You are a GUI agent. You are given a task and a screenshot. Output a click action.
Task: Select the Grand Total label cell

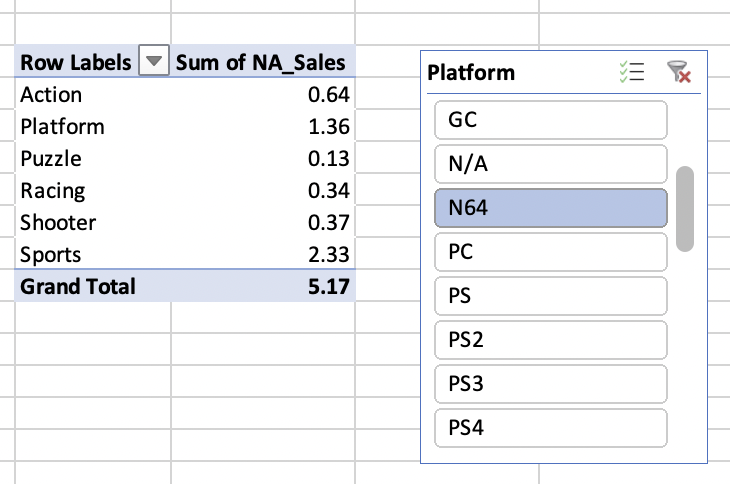[x=93, y=286]
